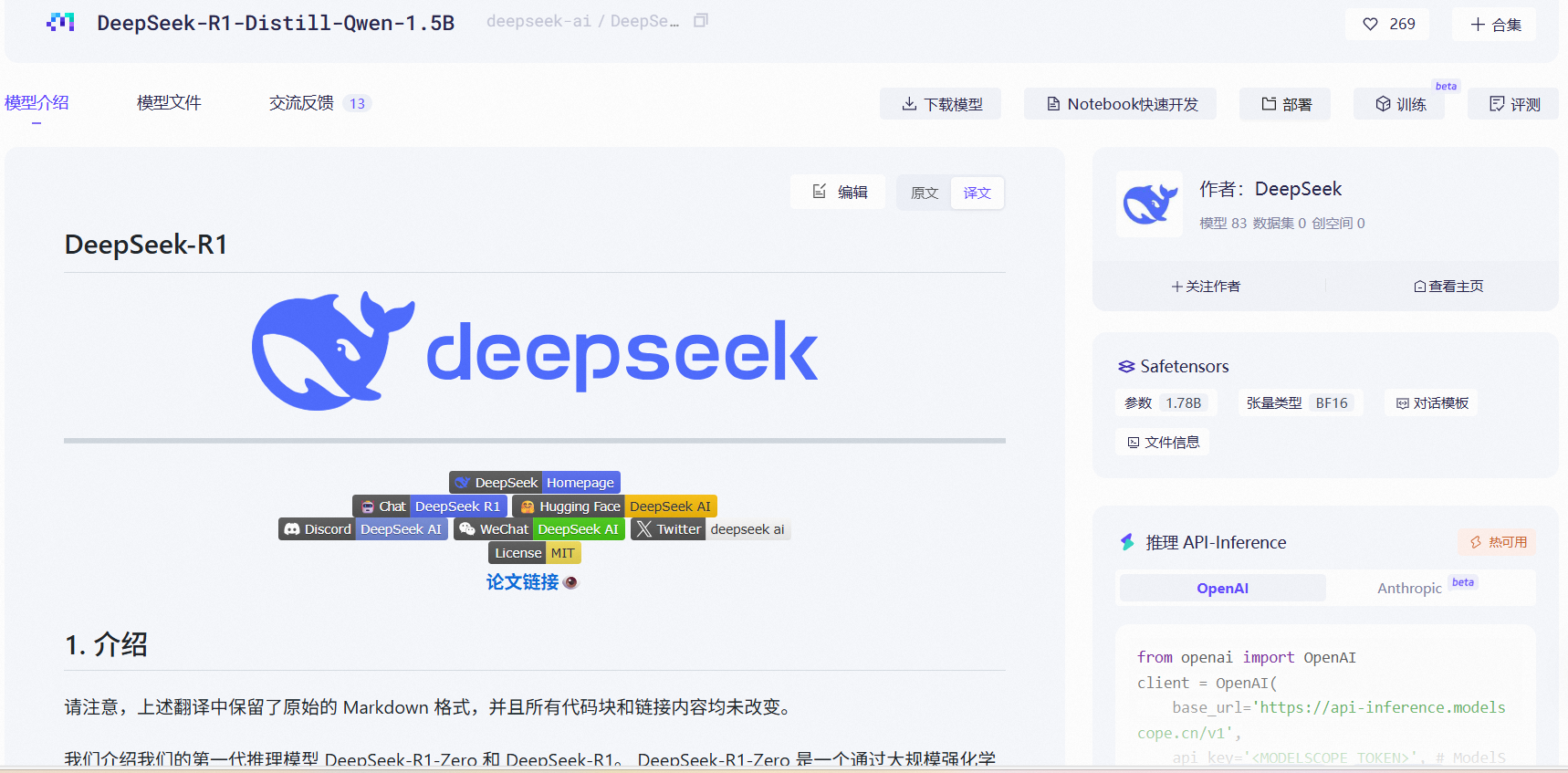This screenshot has width=1568, height=773.
Task: Click the Safetensors icon
Action: point(1126,366)
